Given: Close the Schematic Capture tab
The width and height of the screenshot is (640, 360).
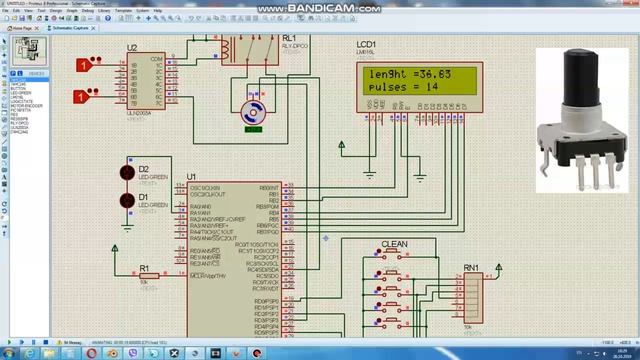Looking at the screenshot, I should coord(93,28).
